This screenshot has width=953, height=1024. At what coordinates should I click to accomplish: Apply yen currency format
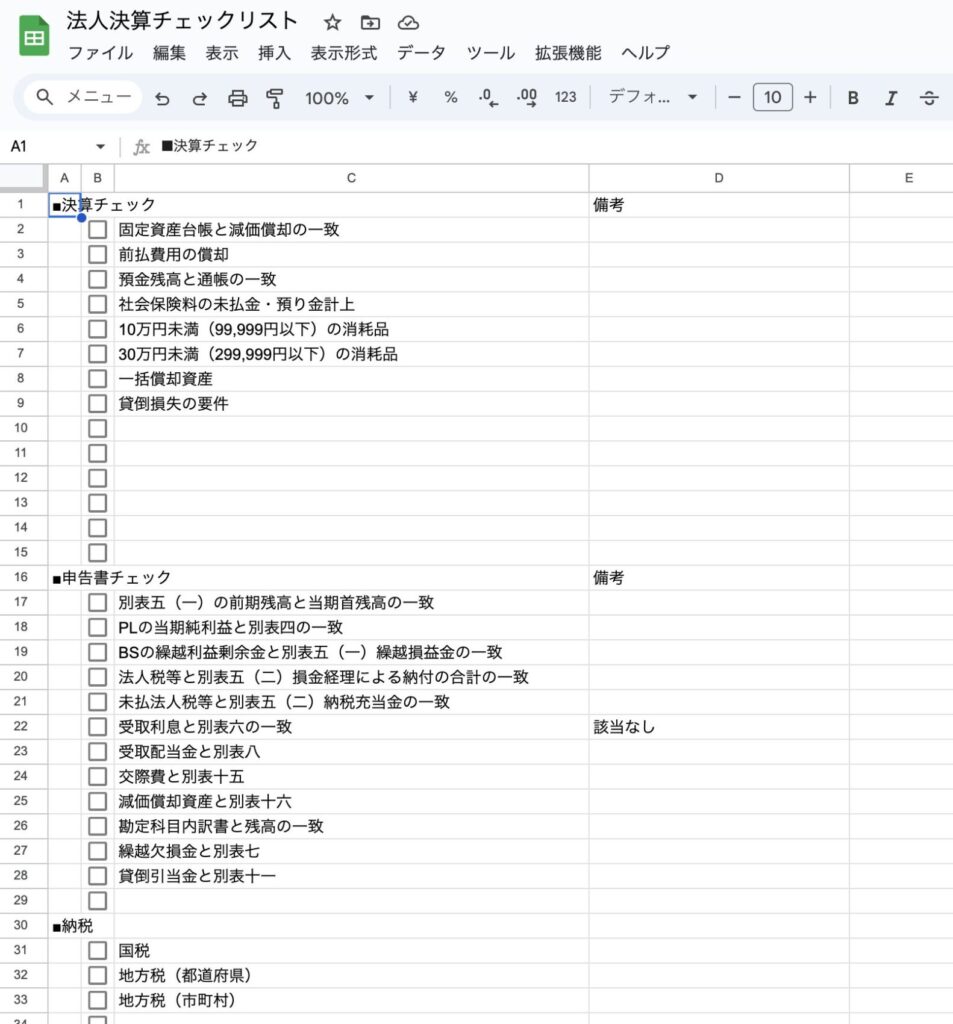pyautogui.click(x=413, y=98)
